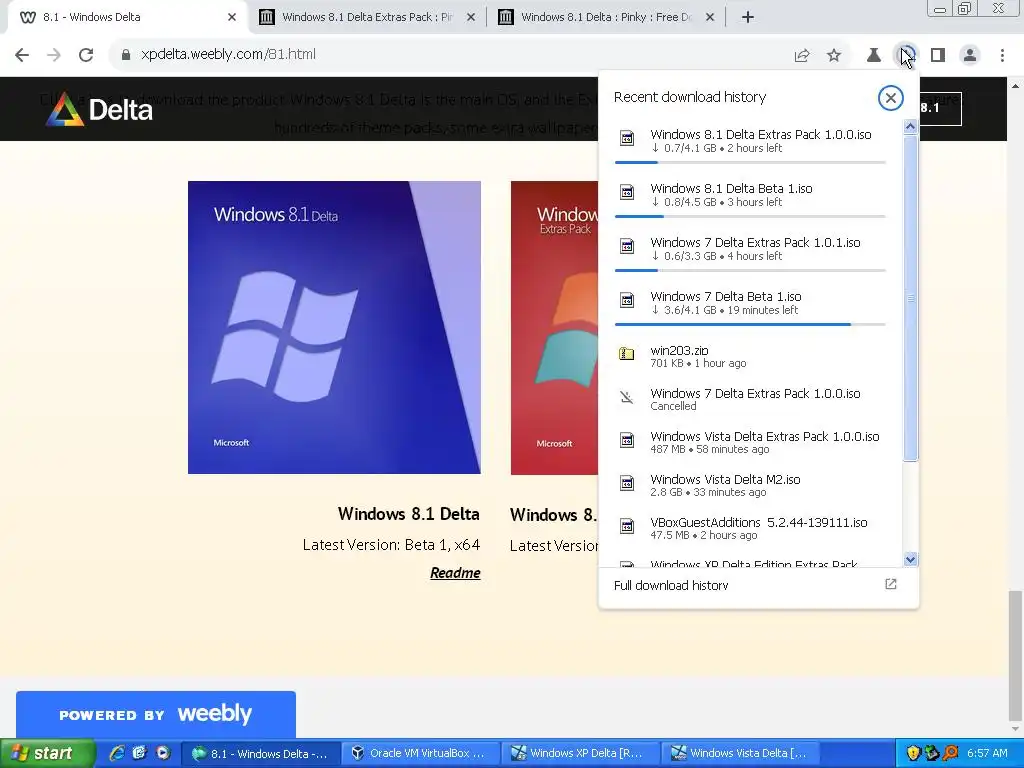Close the recent download history popup
Screen dimensions: 1024x768
[x=890, y=98]
